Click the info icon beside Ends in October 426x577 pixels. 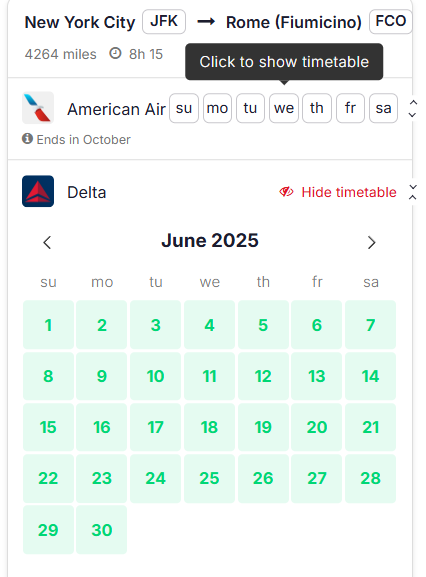coord(27,139)
